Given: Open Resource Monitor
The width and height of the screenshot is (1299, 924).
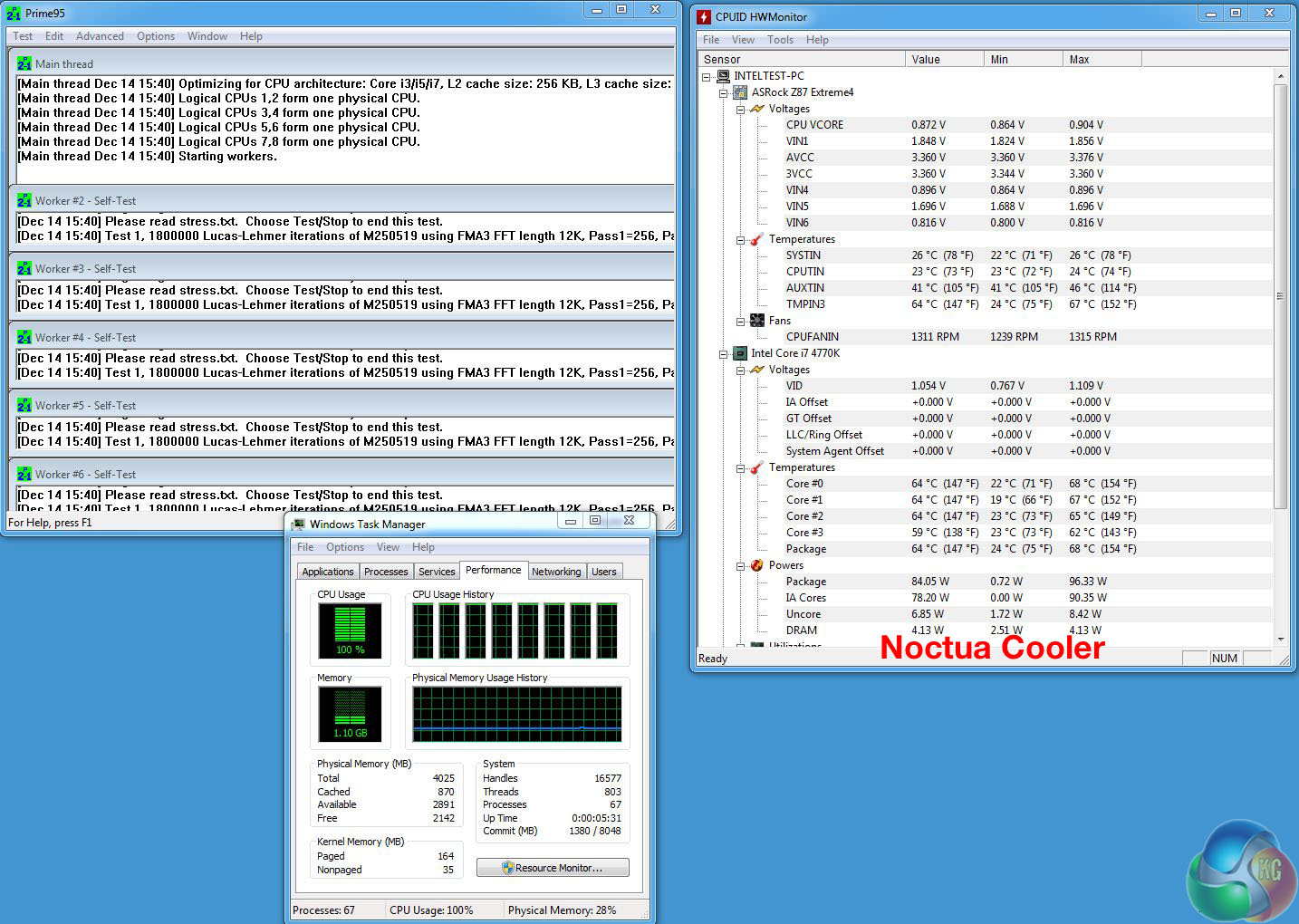Looking at the screenshot, I should (x=553, y=868).
